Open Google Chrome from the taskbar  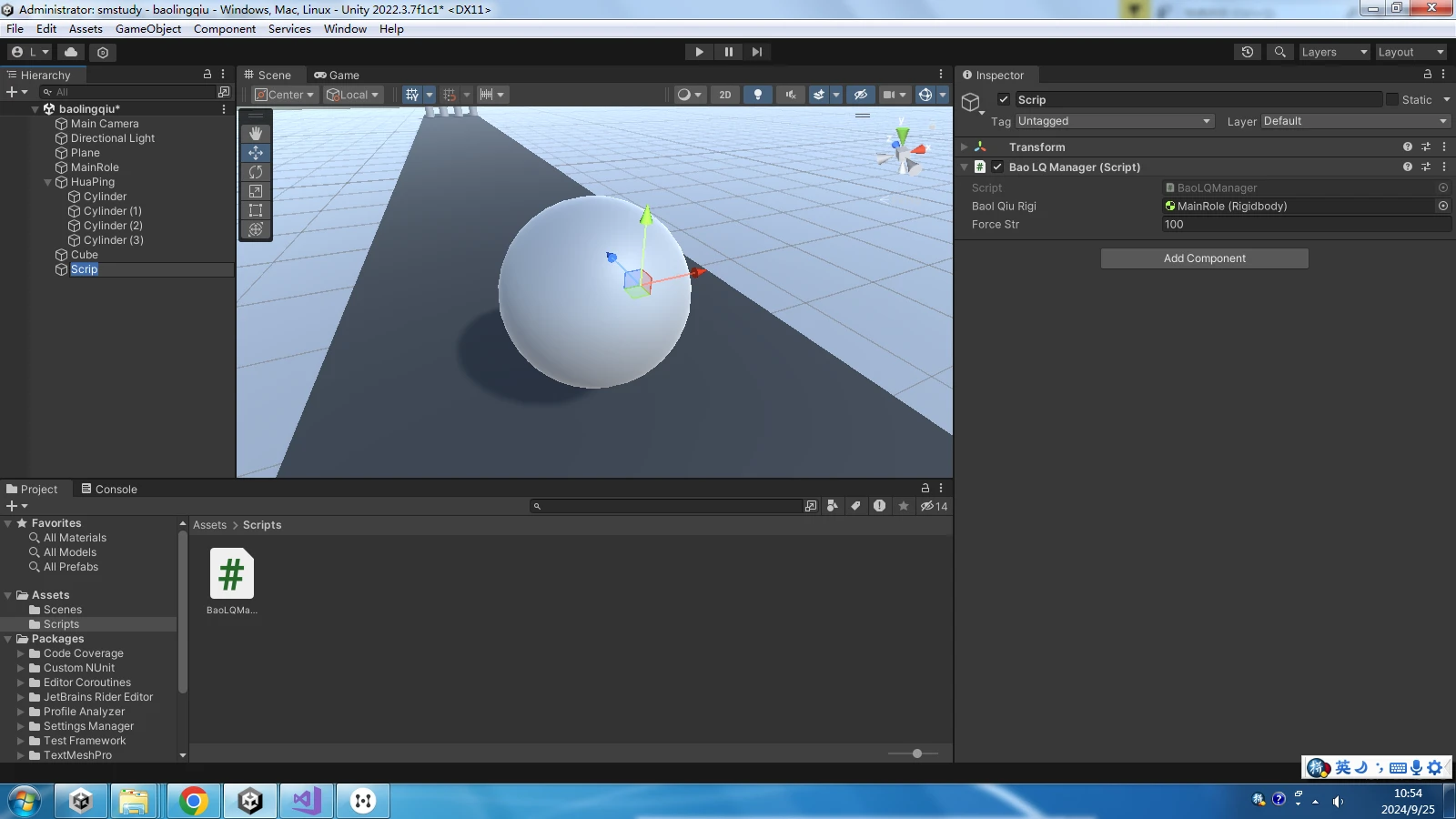coord(193,801)
